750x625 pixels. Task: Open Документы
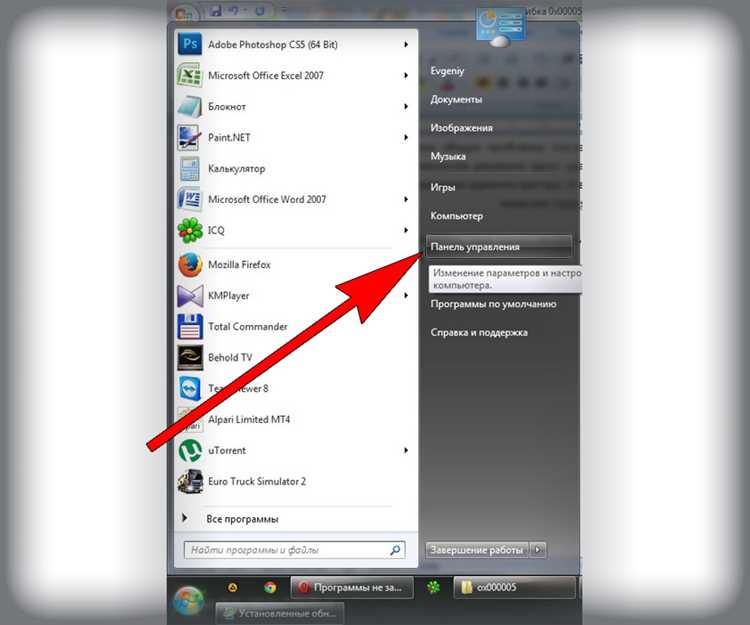tap(456, 99)
